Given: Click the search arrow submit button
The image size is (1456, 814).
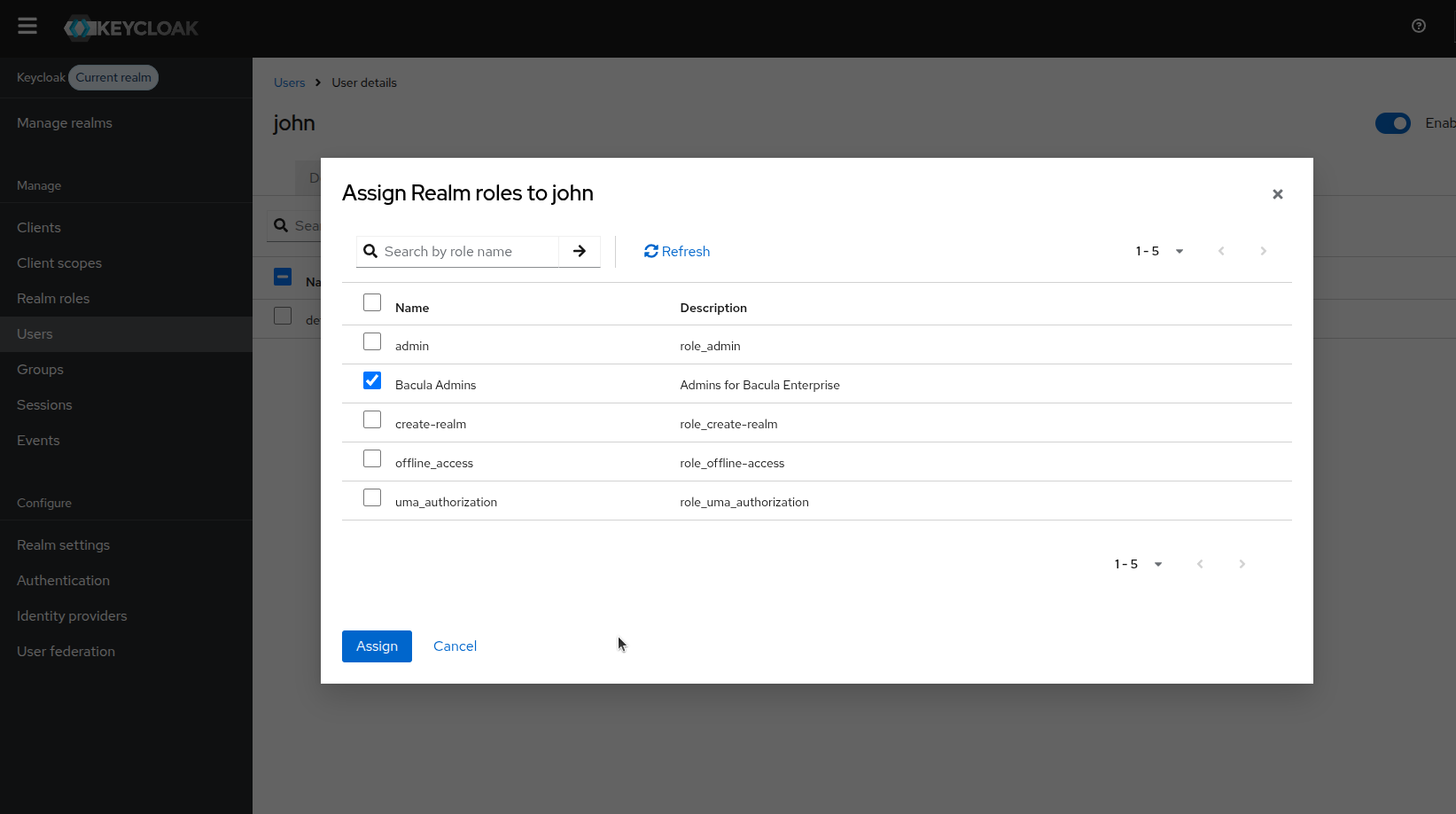Looking at the screenshot, I should pyautogui.click(x=580, y=252).
